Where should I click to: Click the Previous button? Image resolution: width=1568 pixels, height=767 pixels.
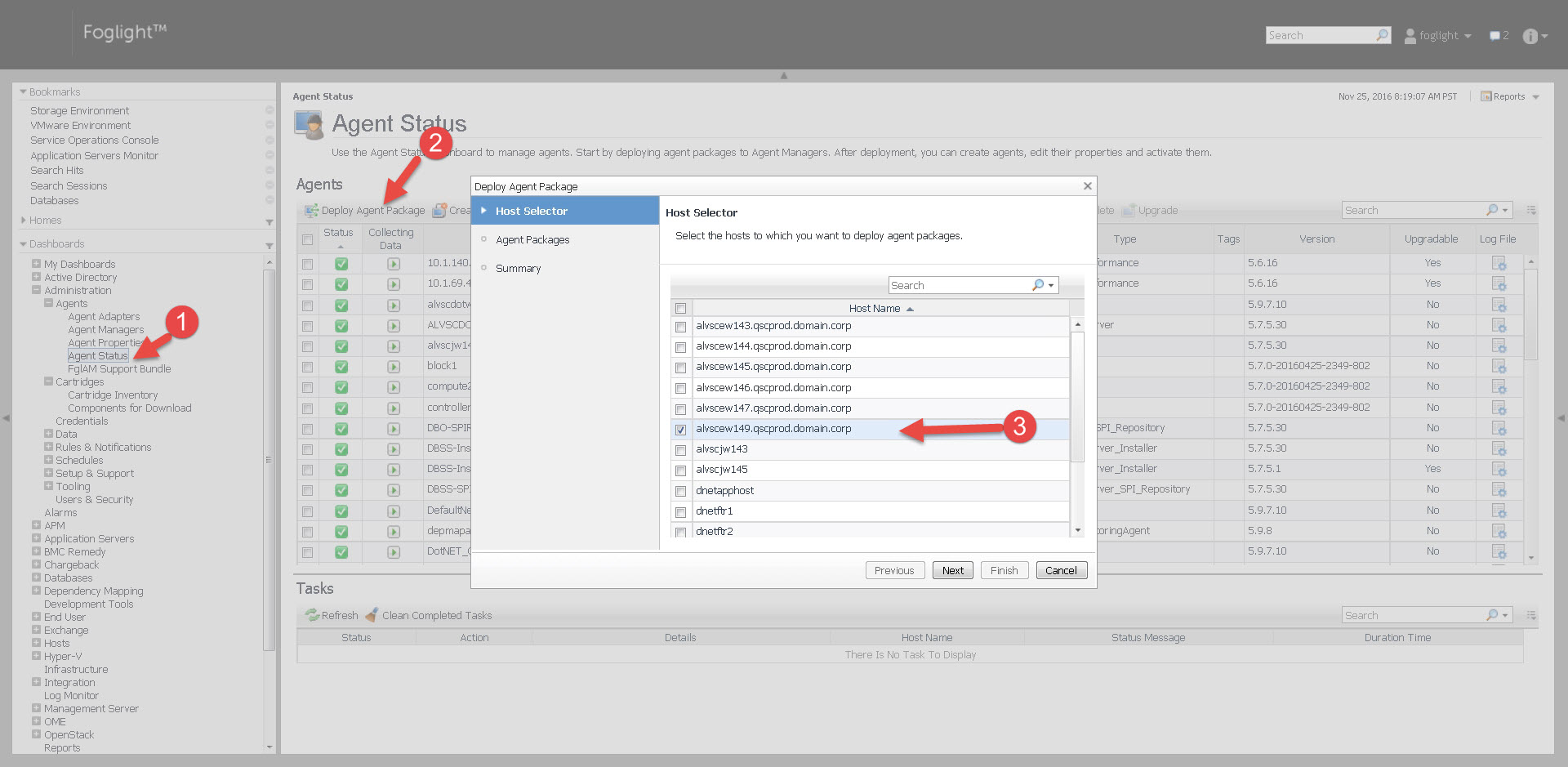click(895, 570)
